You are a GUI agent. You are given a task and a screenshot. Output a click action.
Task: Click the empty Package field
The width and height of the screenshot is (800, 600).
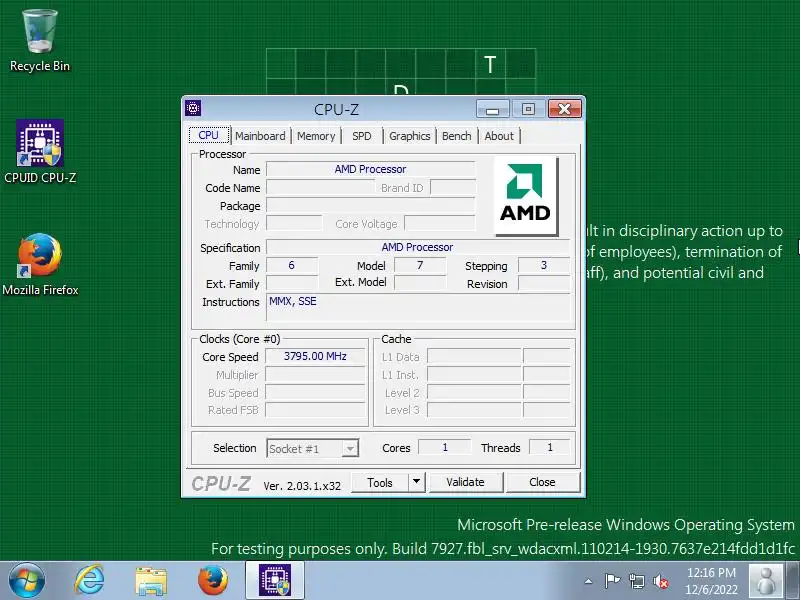pyautogui.click(x=371, y=205)
